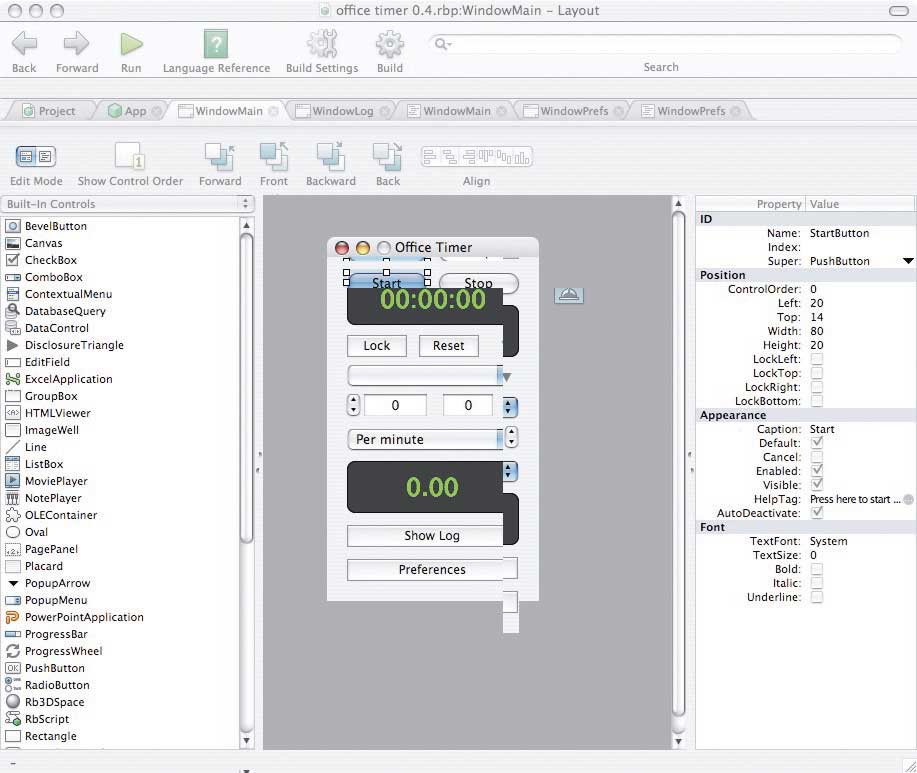Send control to Front icon

(x=273, y=157)
